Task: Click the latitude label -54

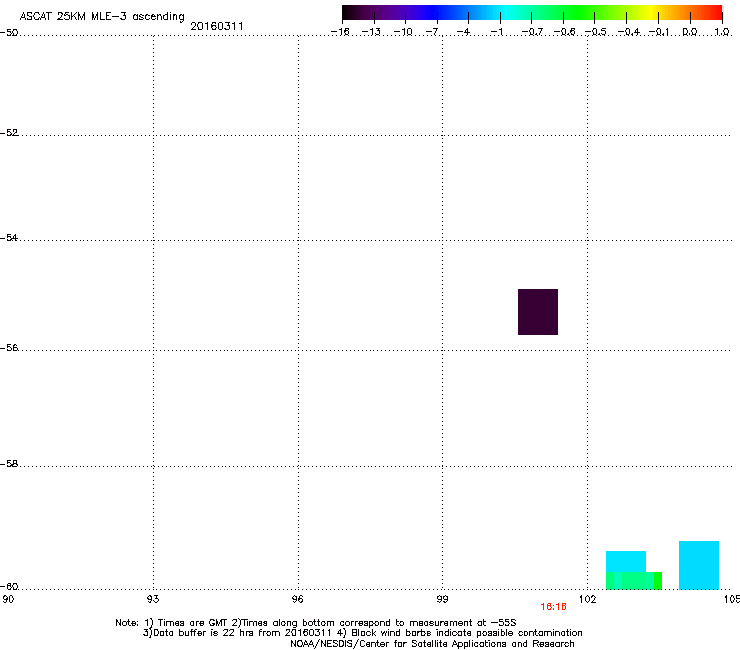Action: click(9, 238)
